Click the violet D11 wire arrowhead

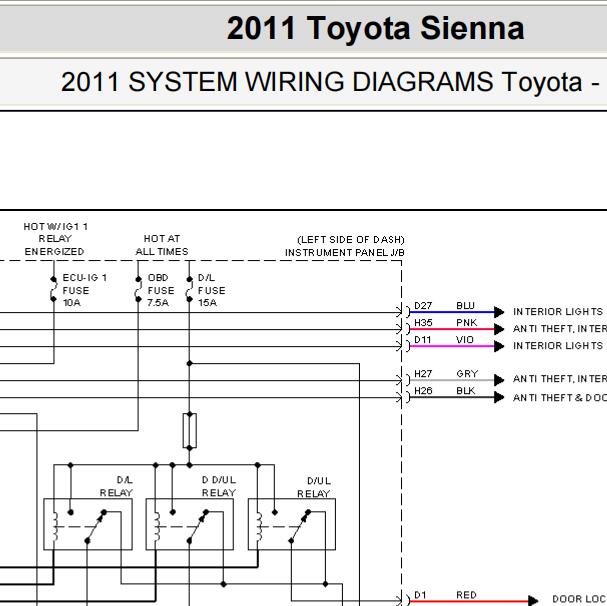(499, 346)
